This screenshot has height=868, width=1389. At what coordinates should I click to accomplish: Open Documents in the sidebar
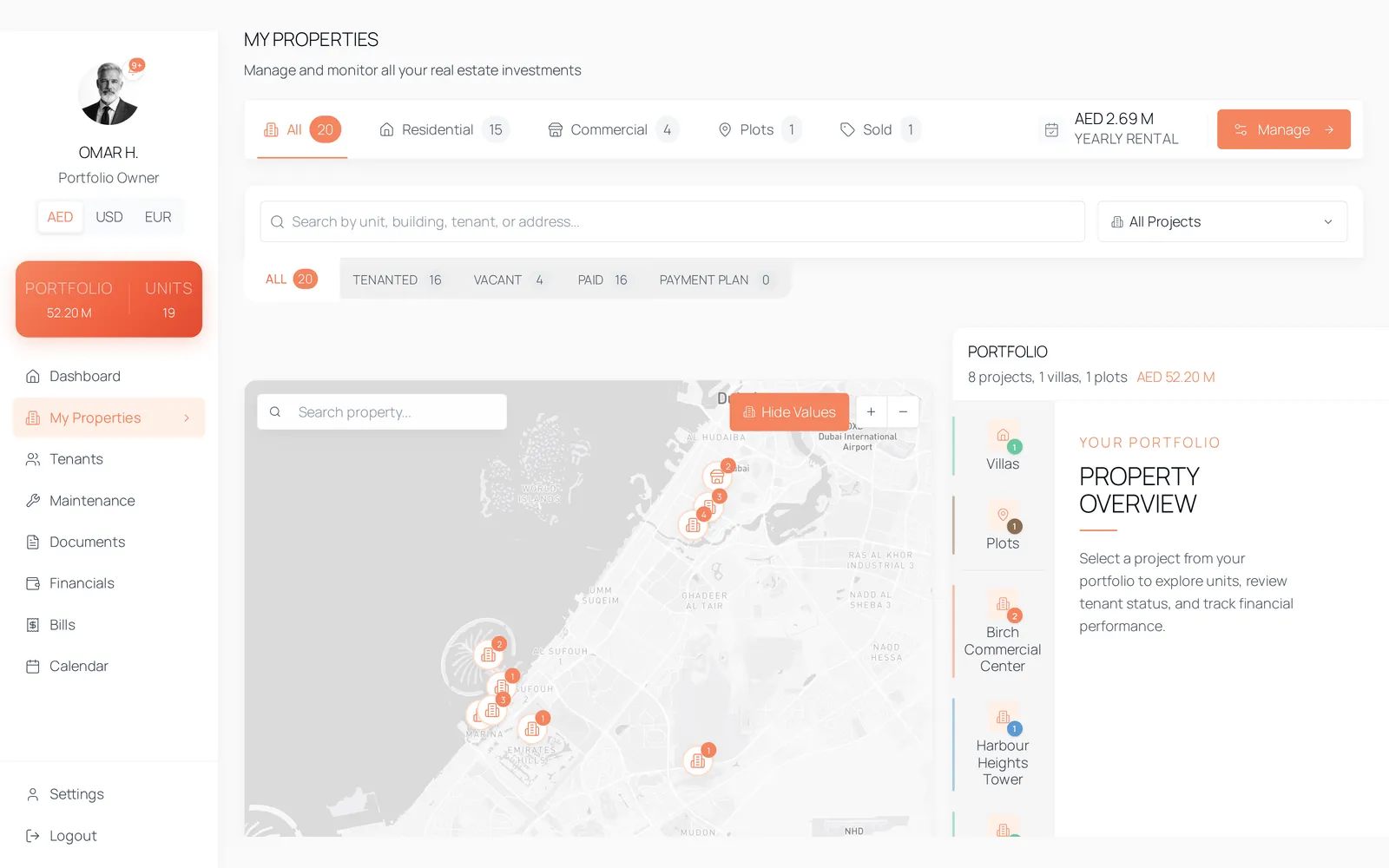coord(109,542)
